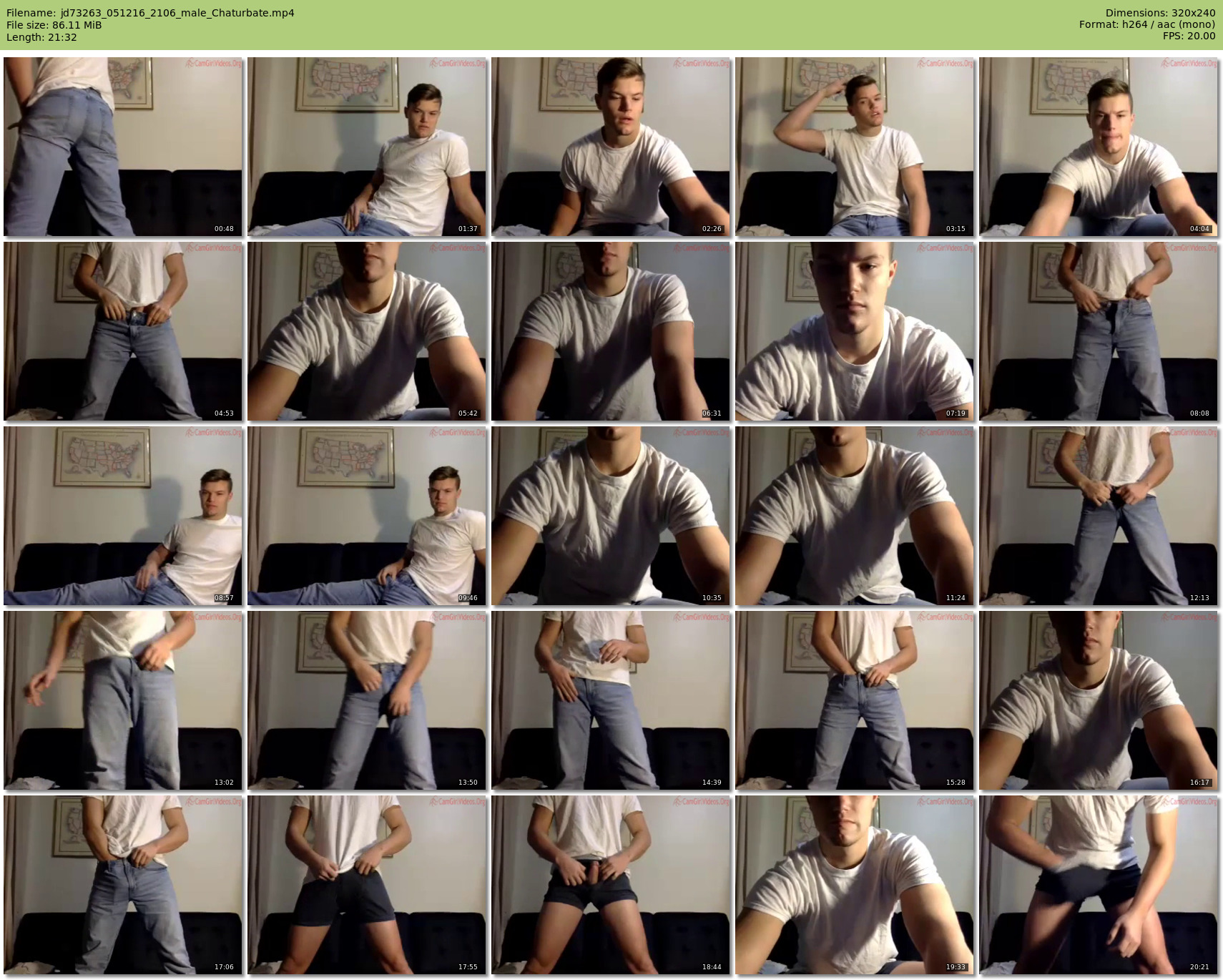
Task: Select the thumbnail at 09:46
Action: 367,516
